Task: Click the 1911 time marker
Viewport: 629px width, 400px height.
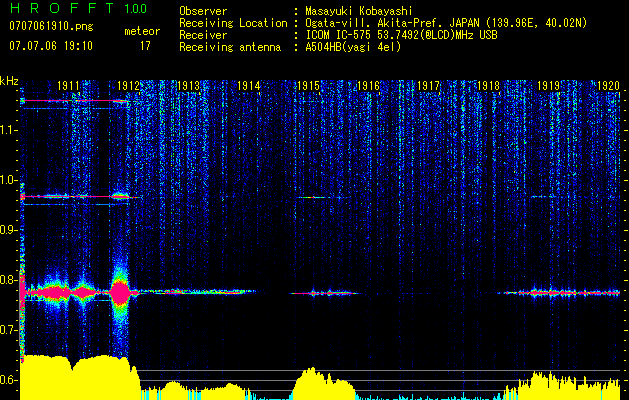Action: point(68,85)
